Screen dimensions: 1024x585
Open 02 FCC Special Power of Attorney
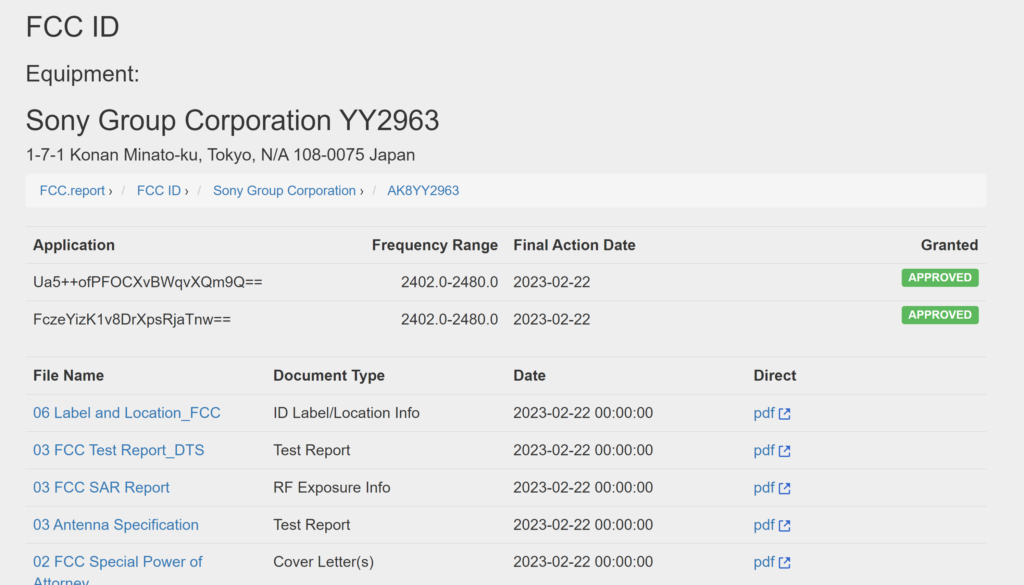117,562
